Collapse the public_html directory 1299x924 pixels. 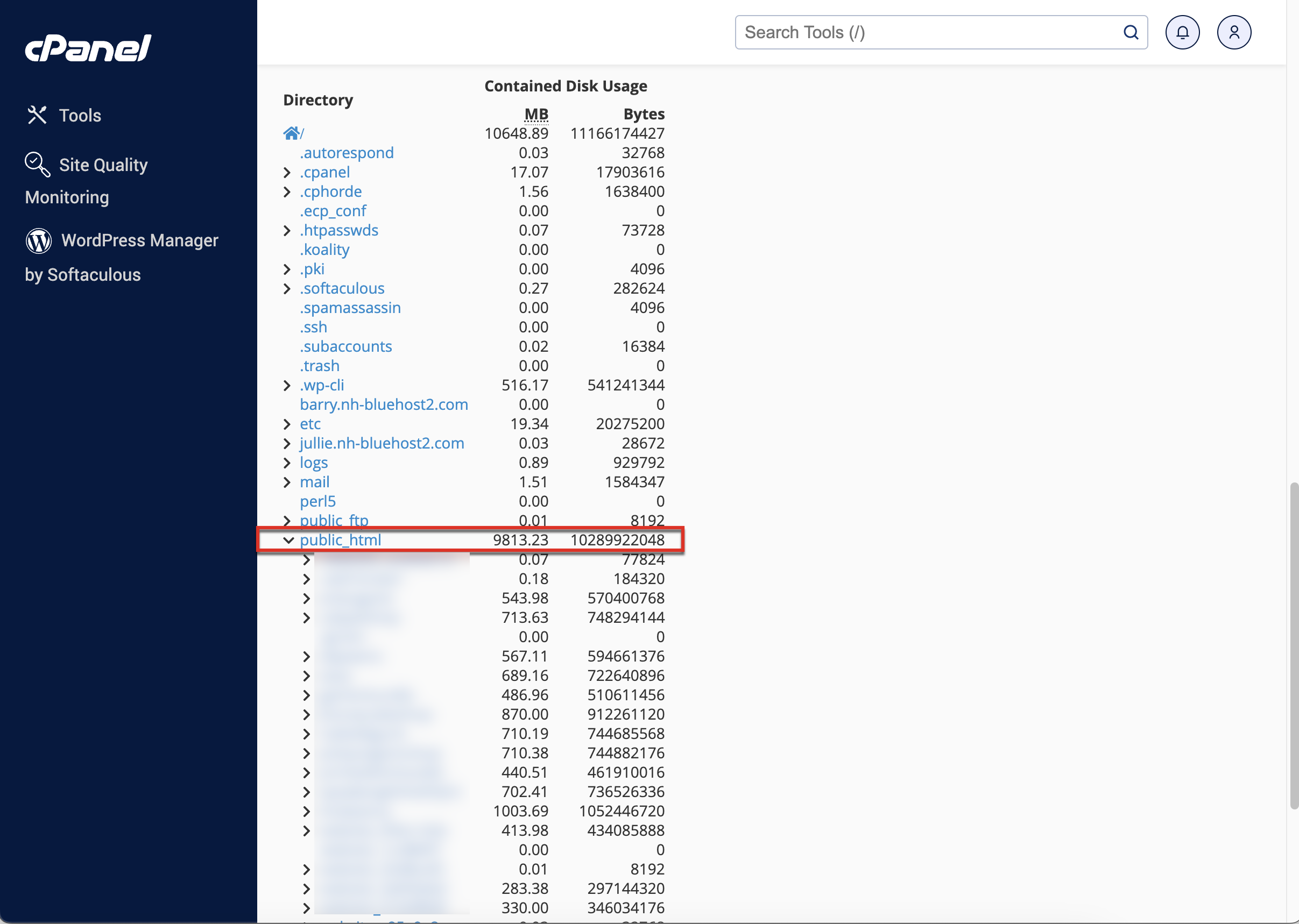pyautogui.click(x=288, y=540)
